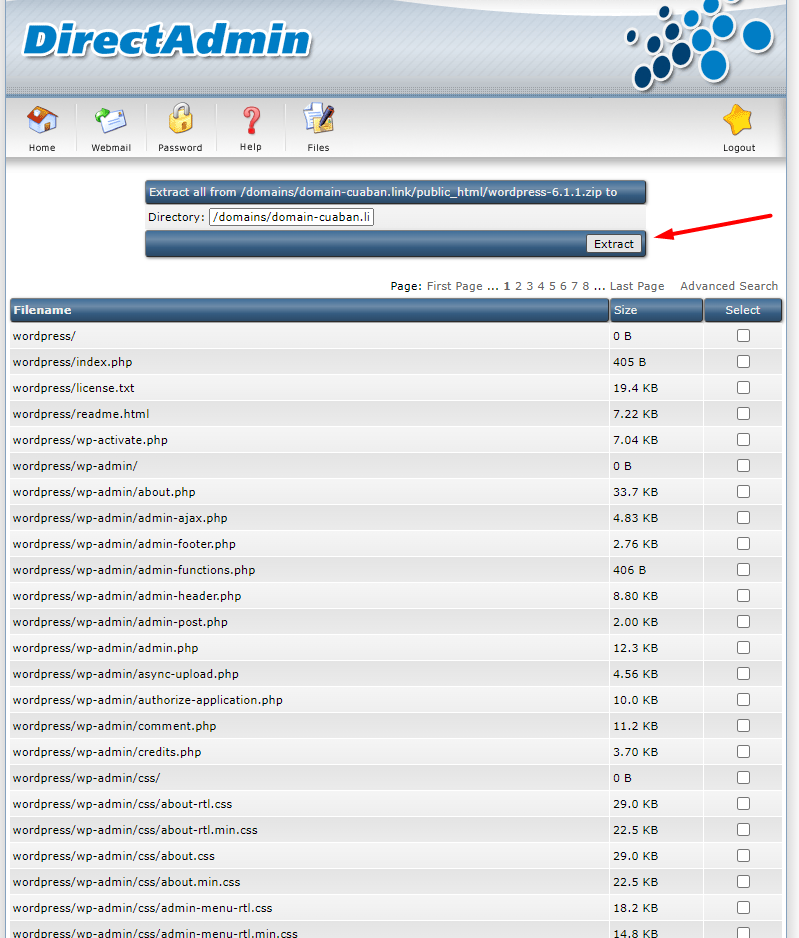Viewport: 799px width, 938px height.
Task: Click size value 406 B
Action: click(629, 570)
